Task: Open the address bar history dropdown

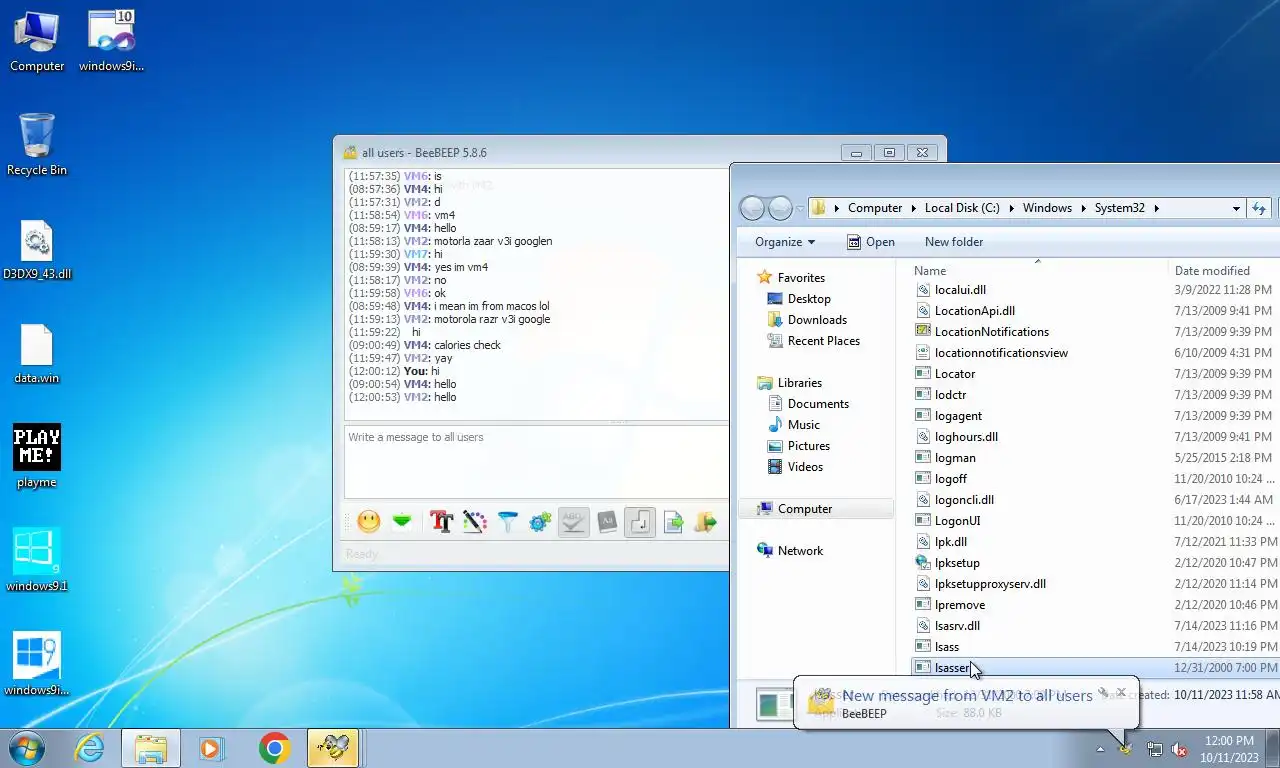Action: tap(1236, 208)
